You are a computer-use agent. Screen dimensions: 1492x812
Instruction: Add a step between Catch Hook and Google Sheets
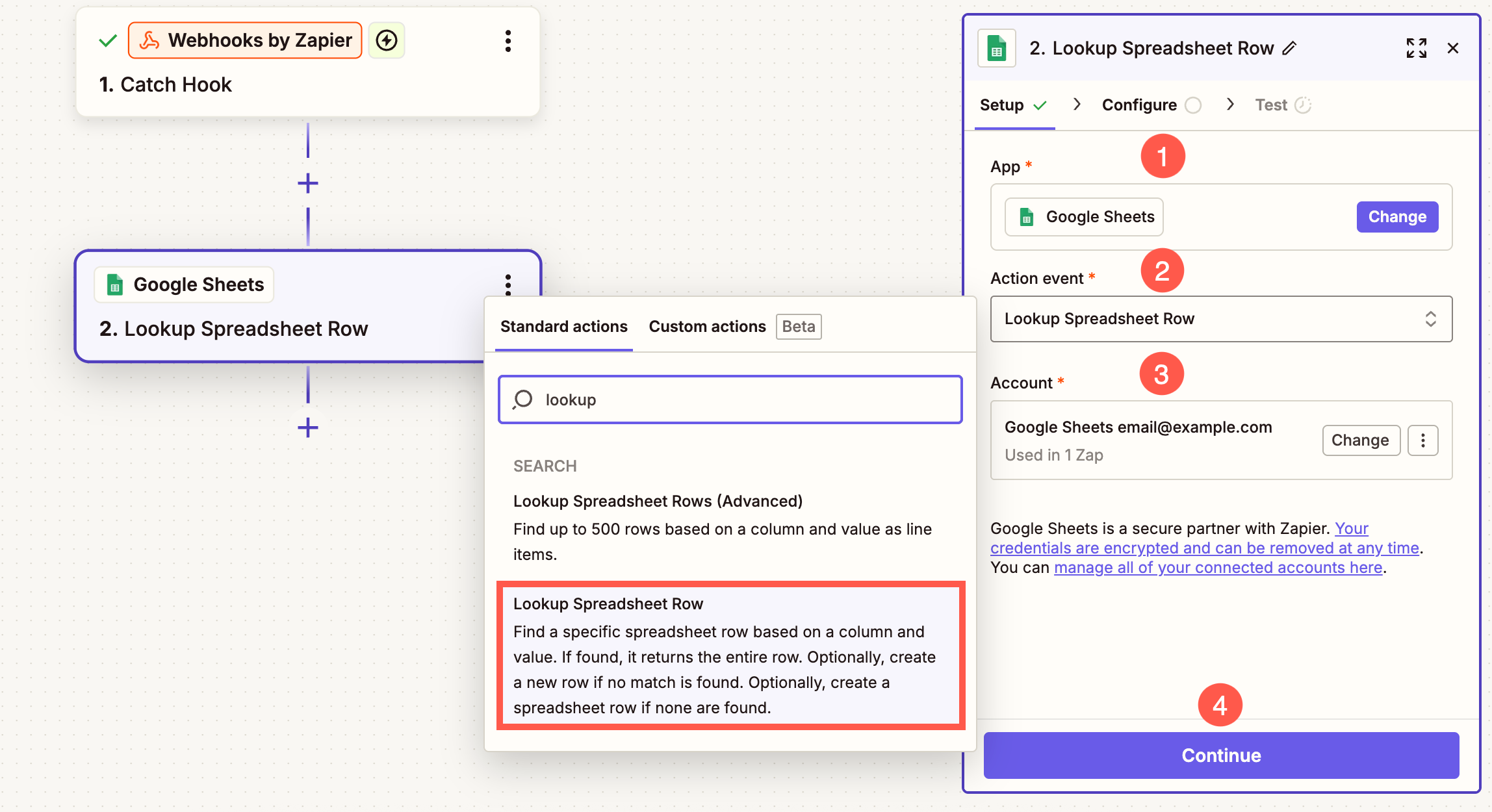coord(308,183)
